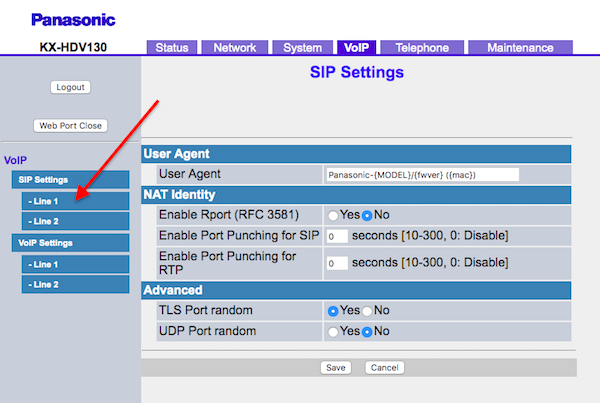
Task: Click the User Agent text field
Action: pos(422,175)
